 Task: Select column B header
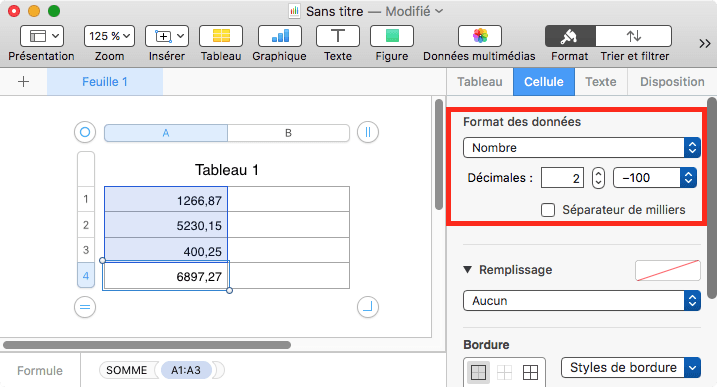pos(289,133)
